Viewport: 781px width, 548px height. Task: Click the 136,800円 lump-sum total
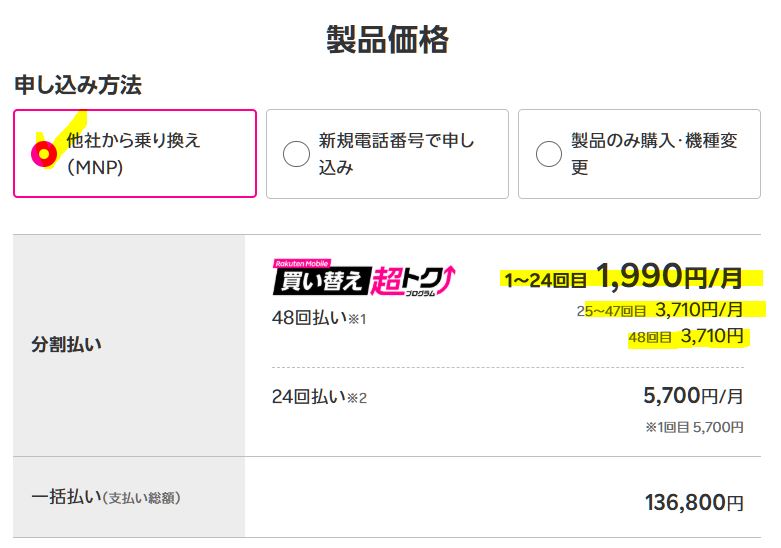[x=694, y=502]
